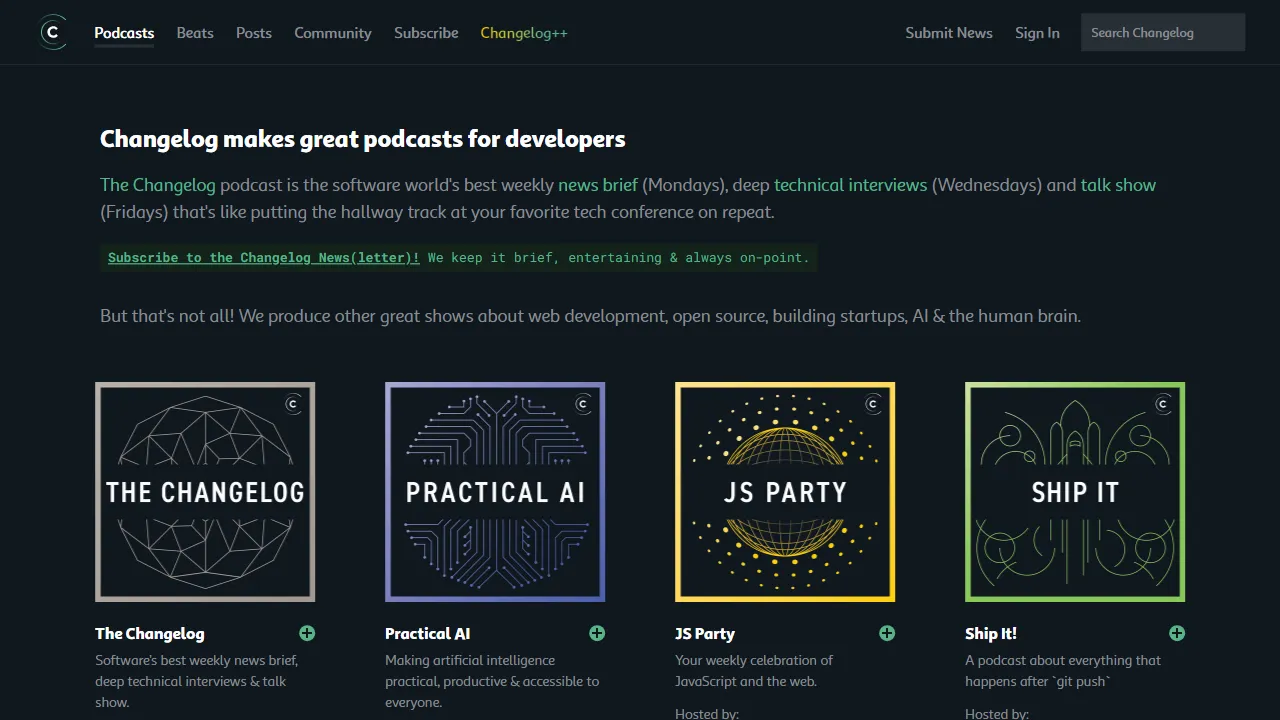This screenshot has height=720, width=1280.
Task: Open Practical AI podcast cover art
Action: coord(495,492)
